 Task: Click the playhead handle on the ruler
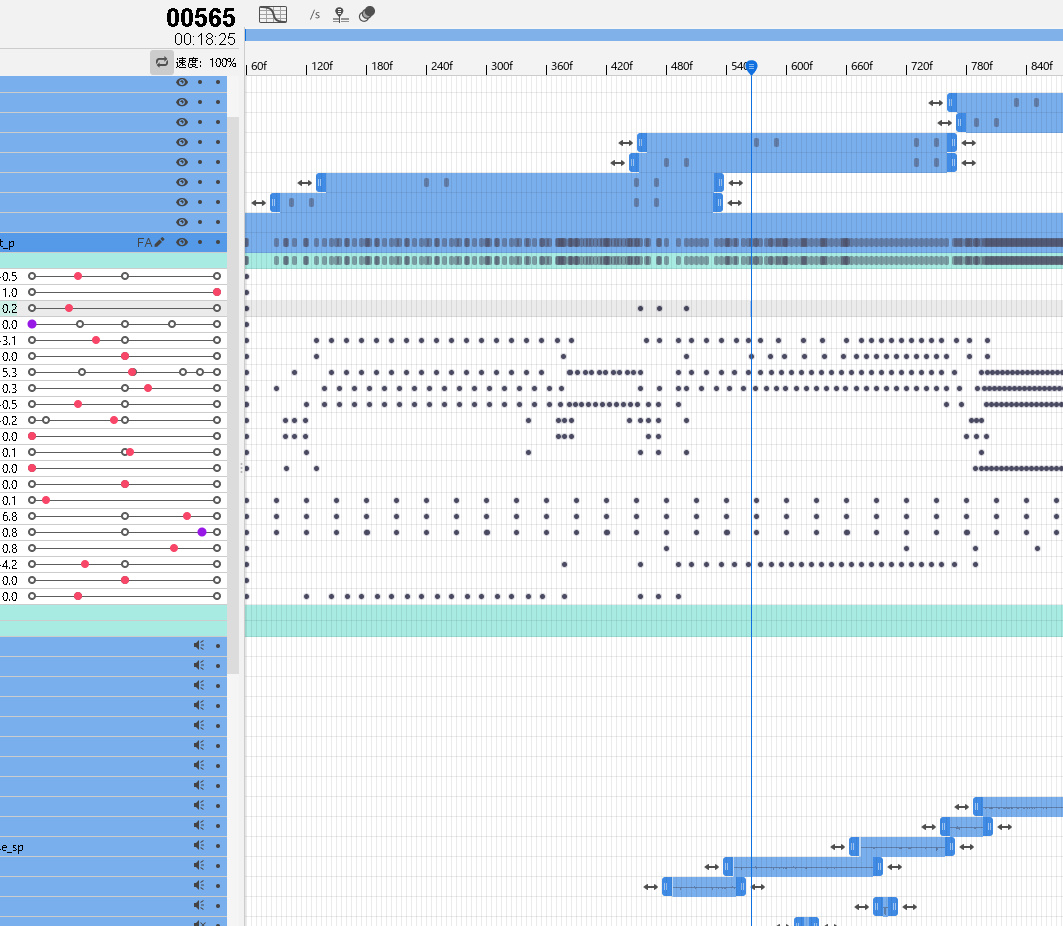point(751,66)
